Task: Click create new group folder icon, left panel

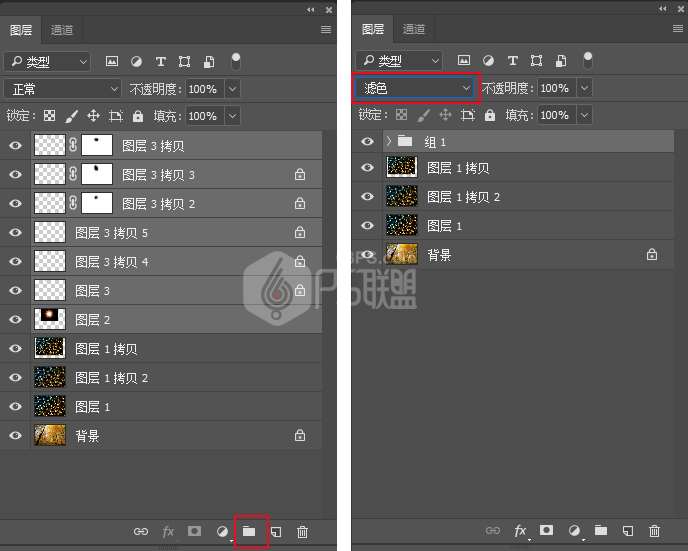Action: [x=249, y=531]
